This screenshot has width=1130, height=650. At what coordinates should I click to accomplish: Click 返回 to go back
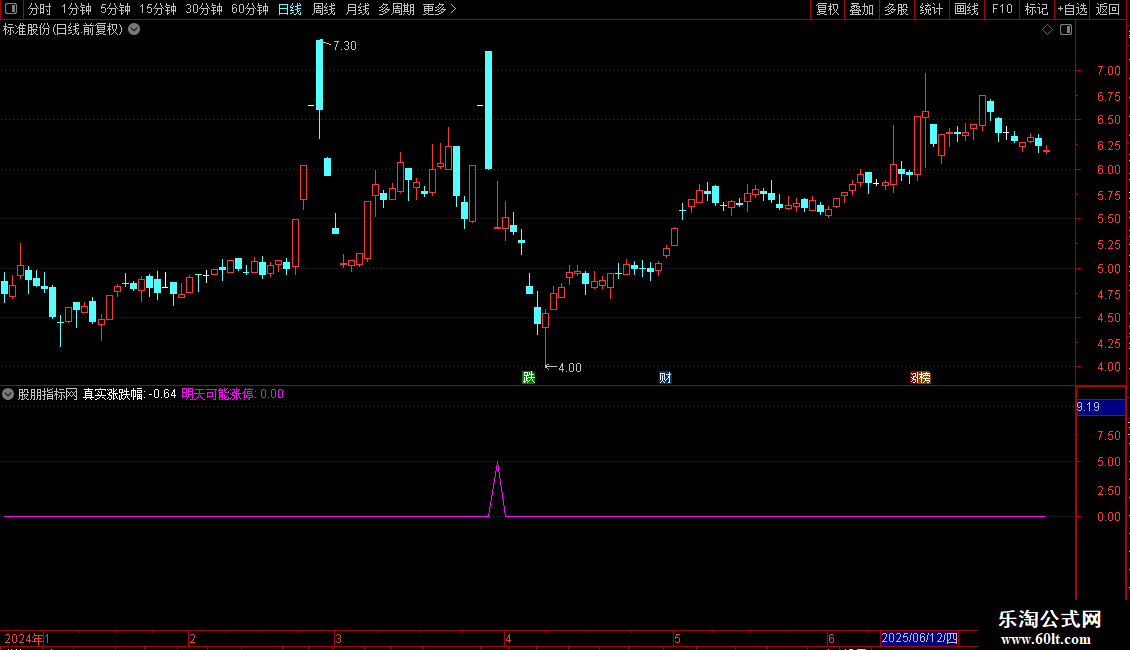(x=1108, y=9)
